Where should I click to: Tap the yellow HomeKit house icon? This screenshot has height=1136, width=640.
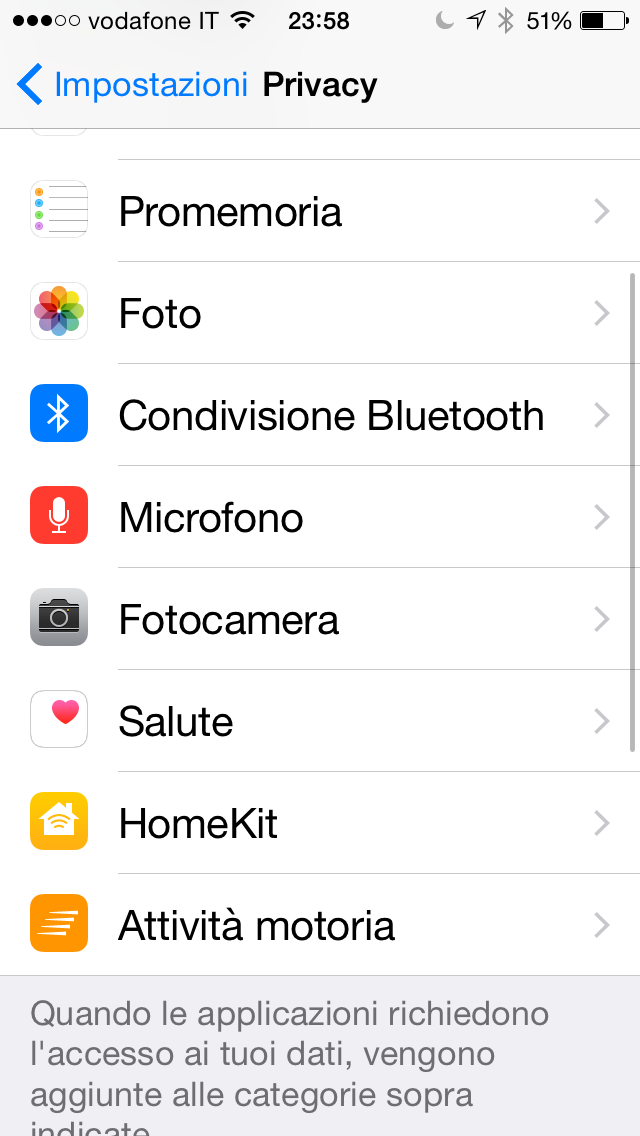click(59, 822)
